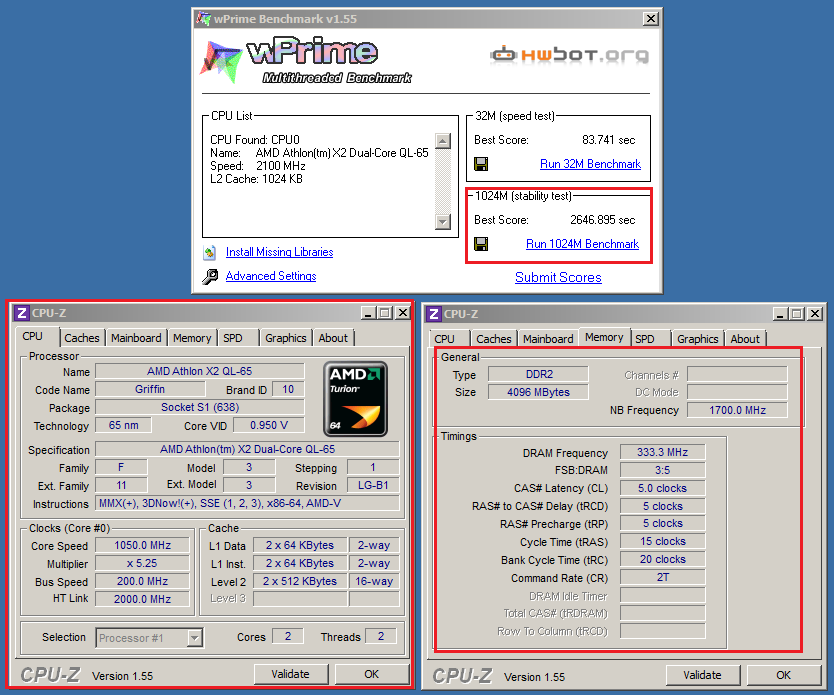Open About tab in right CPU-Z
Screen dimensions: 834x695
[x=745, y=339]
